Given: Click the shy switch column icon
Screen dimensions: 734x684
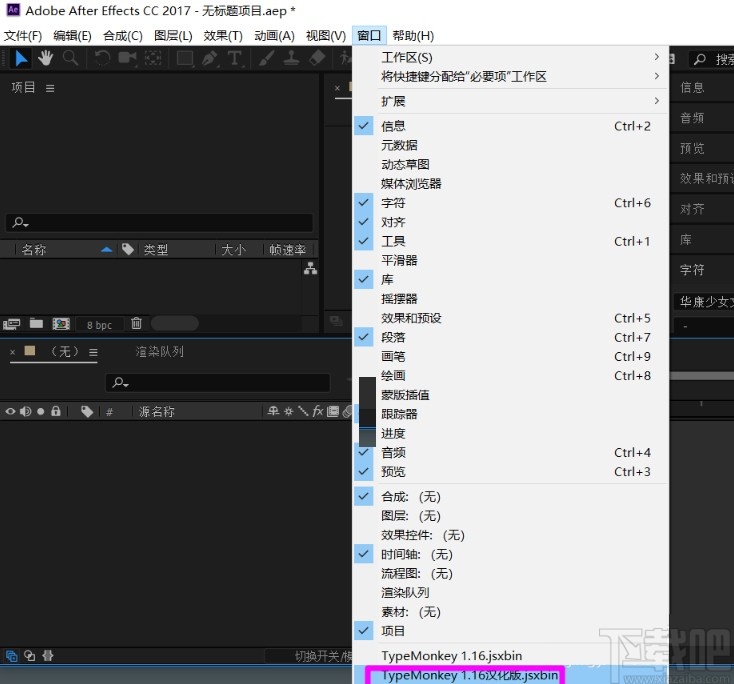Looking at the screenshot, I should [x=273, y=411].
